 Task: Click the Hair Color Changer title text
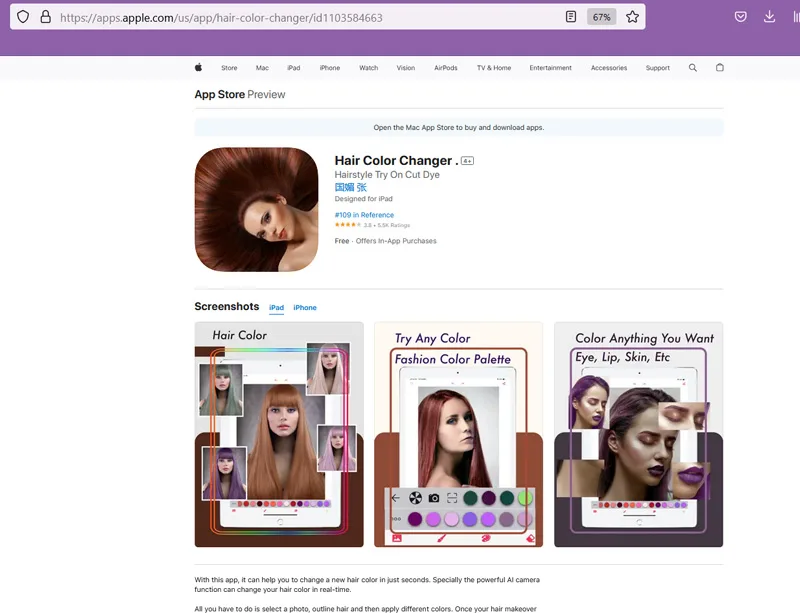tap(396, 161)
